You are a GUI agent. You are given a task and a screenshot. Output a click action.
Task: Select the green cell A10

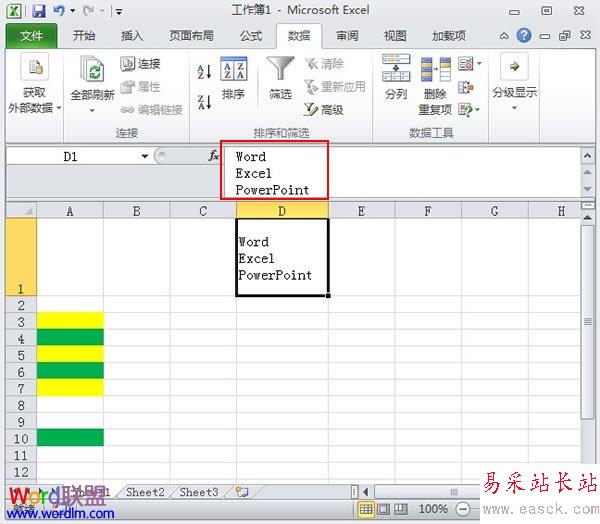tap(70, 437)
